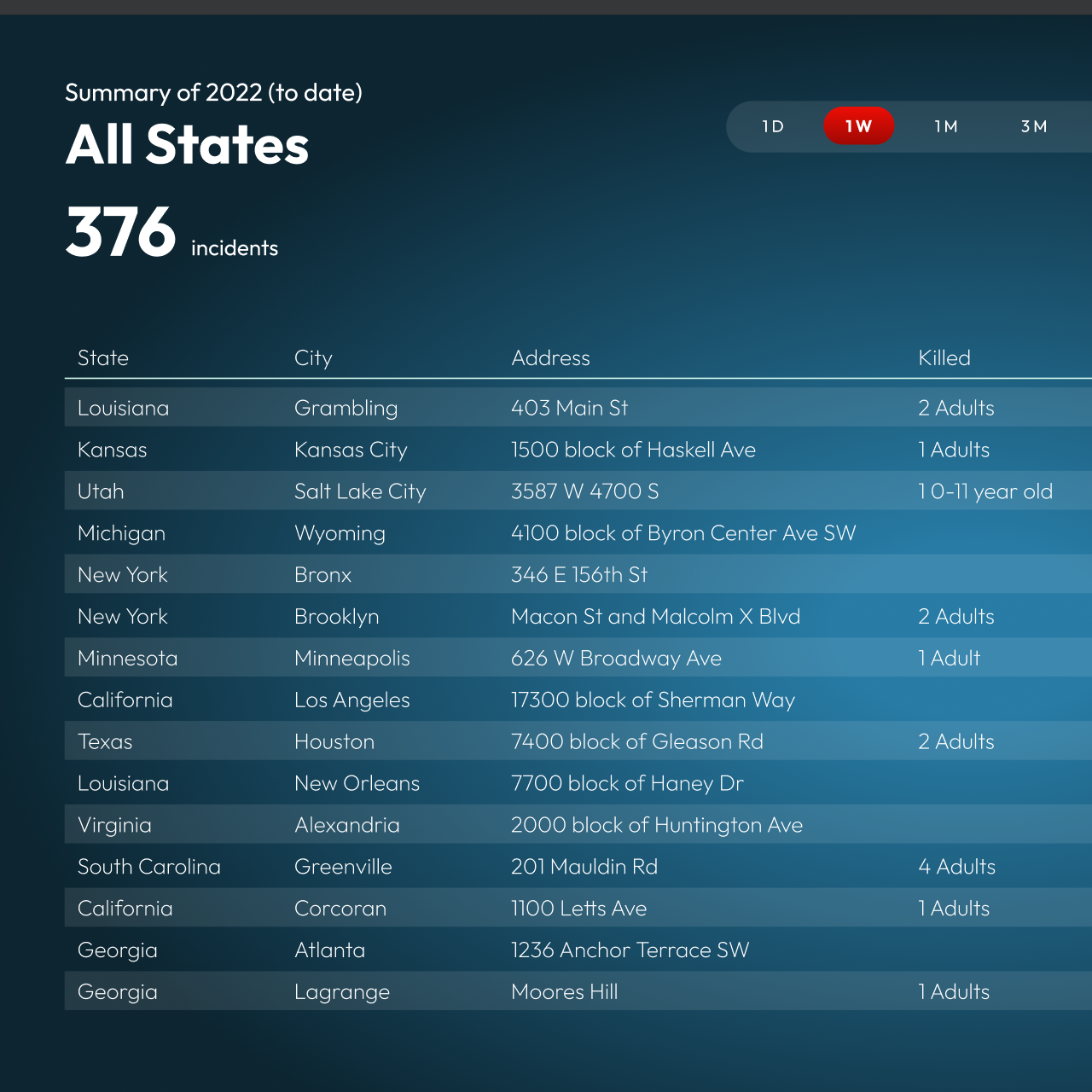Image resolution: width=1092 pixels, height=1092 pixels.
Task: Select the 1D time range
Action: pos(773,126)
